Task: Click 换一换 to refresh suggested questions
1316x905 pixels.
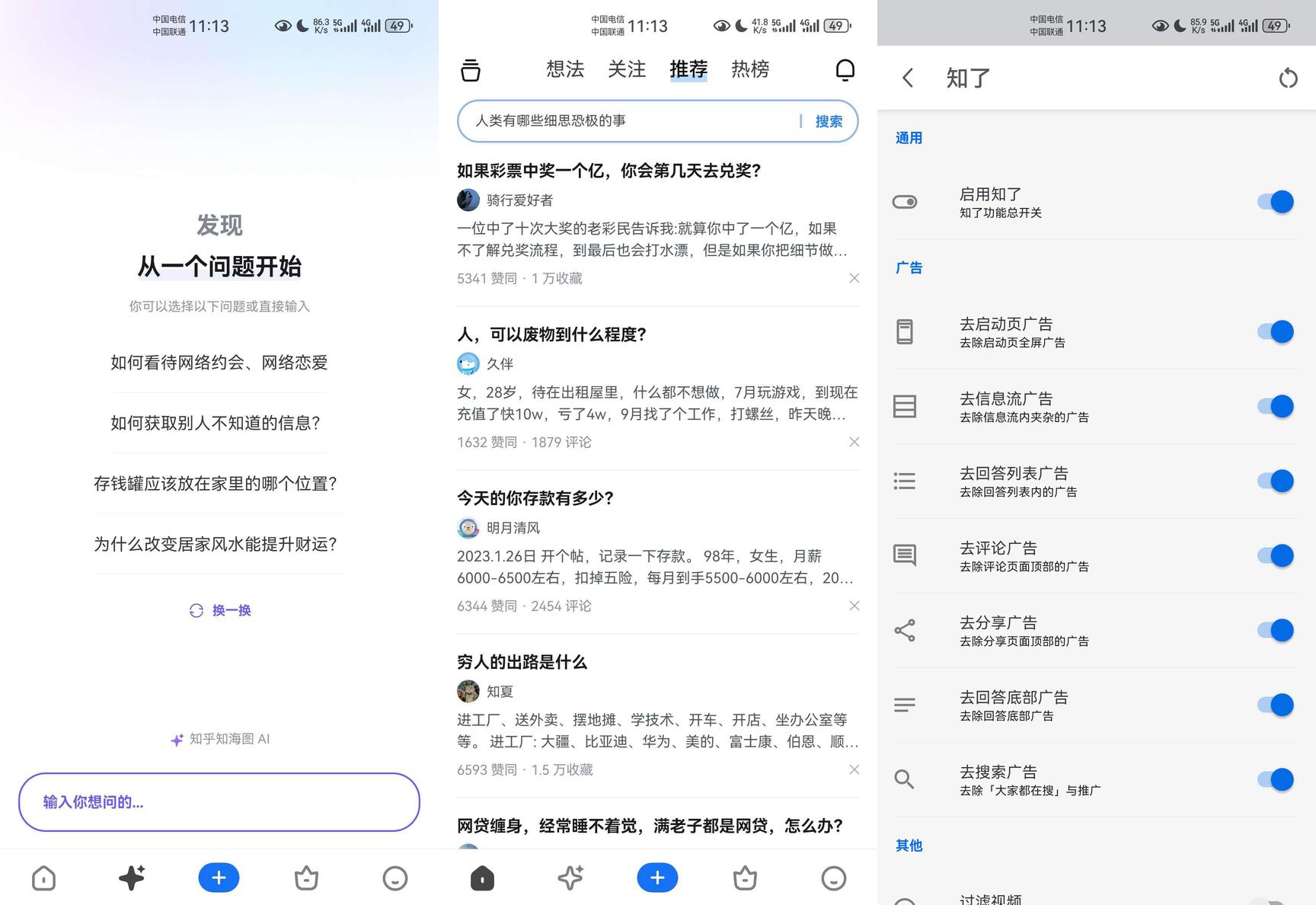Action: click(x=220, y=610)
